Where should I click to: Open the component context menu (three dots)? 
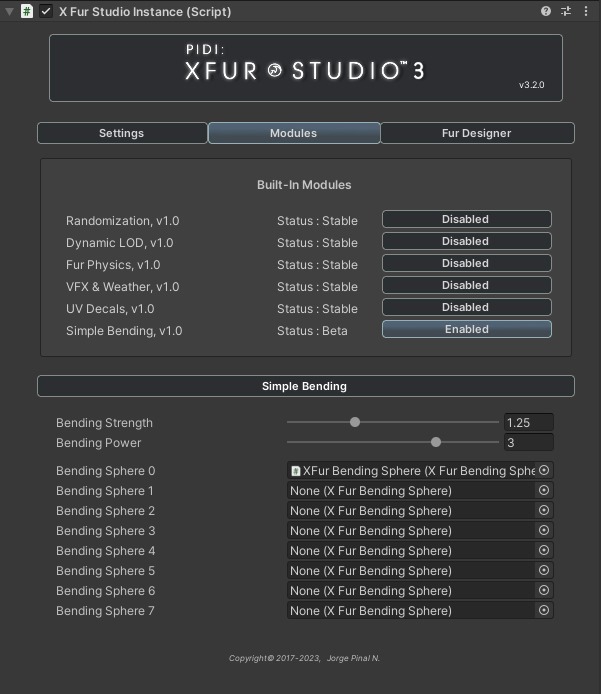click(x=586, y=12)
